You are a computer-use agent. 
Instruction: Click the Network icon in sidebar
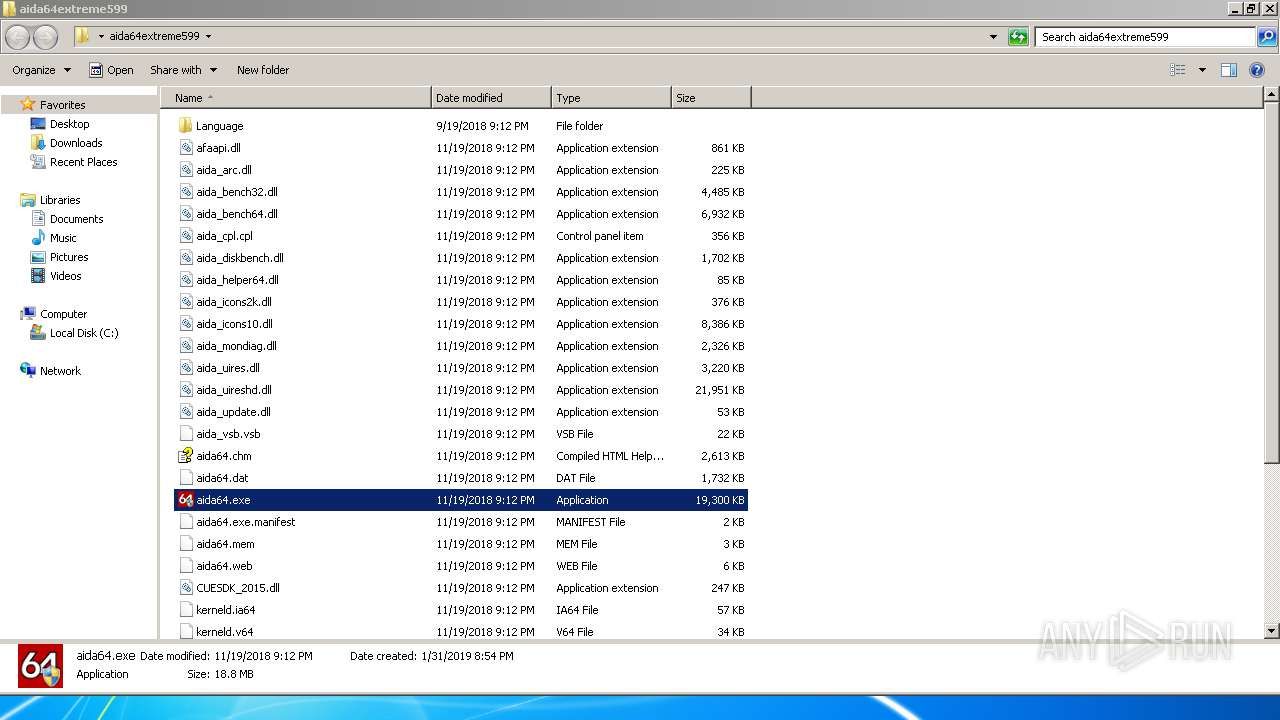tap(28, 371)
